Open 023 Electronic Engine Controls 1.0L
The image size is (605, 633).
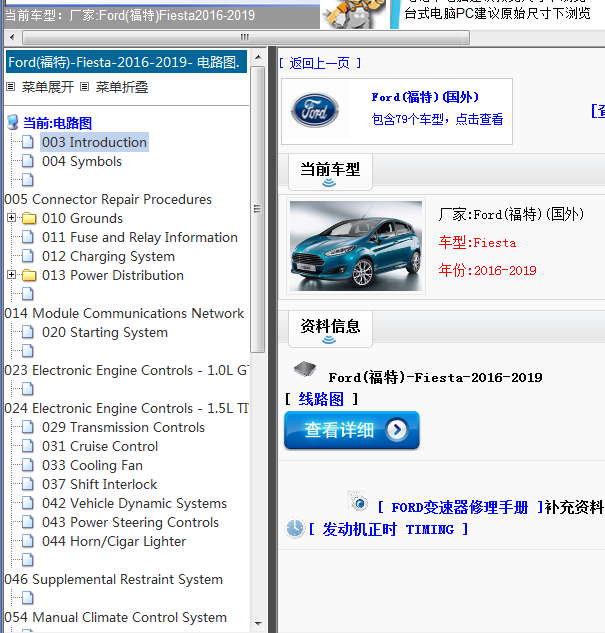[x=126, y=370]
